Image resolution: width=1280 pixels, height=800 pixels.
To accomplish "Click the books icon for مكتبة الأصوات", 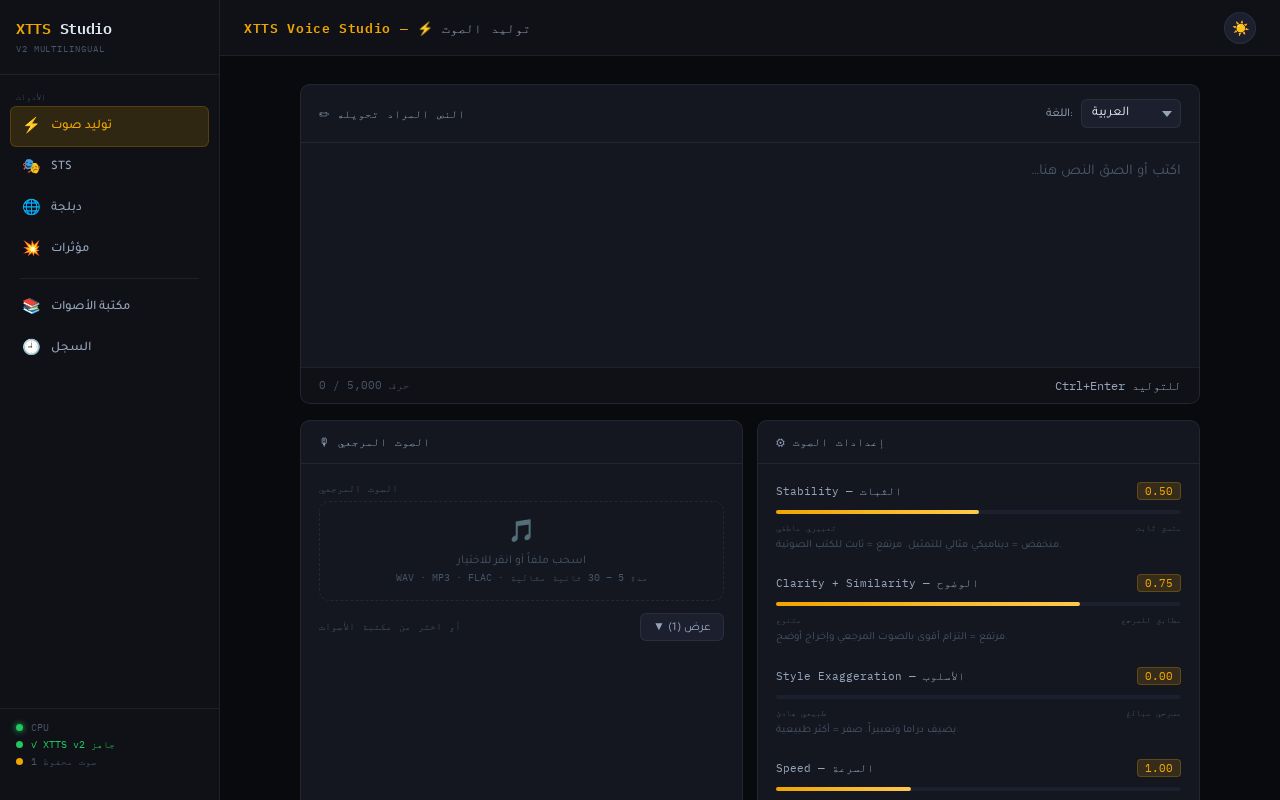I will [31, 306].
